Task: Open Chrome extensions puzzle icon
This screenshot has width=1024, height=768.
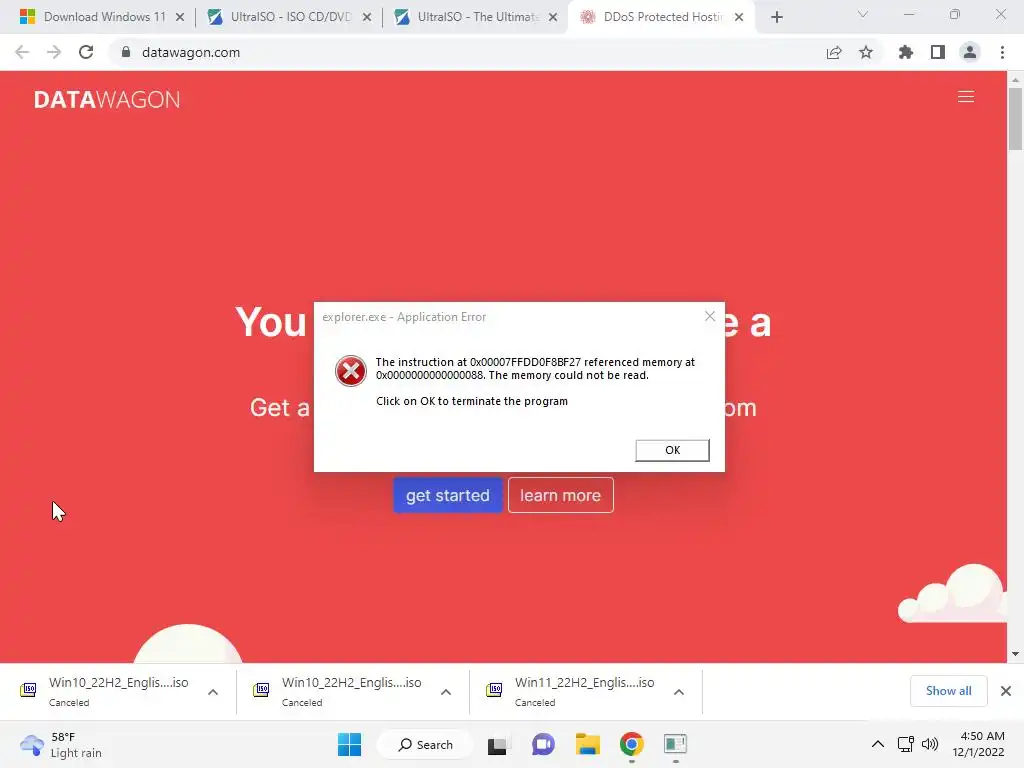Action: [x=906, y=52]
